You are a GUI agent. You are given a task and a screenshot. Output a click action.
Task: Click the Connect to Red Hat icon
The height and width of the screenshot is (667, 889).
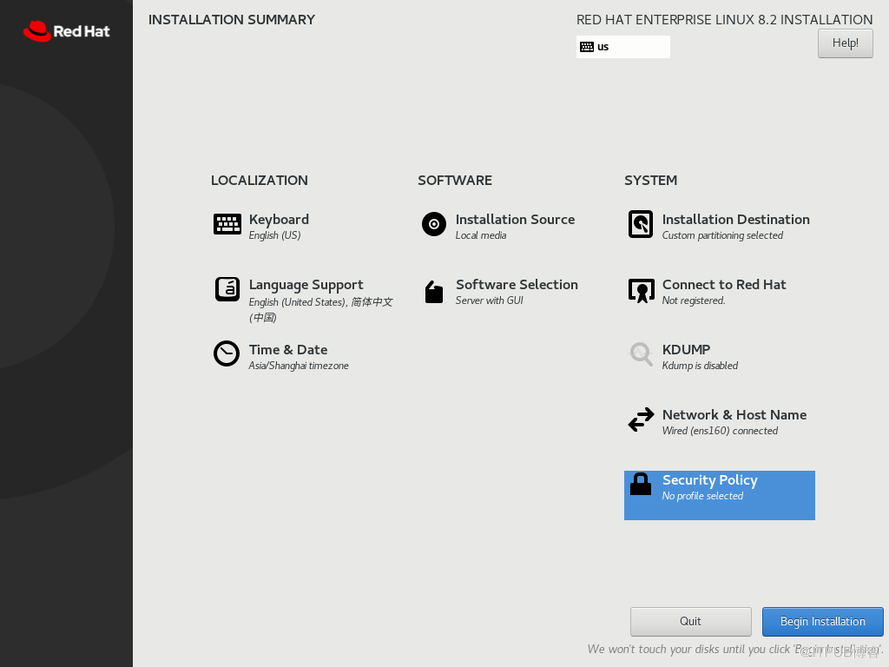coord(641,290)
